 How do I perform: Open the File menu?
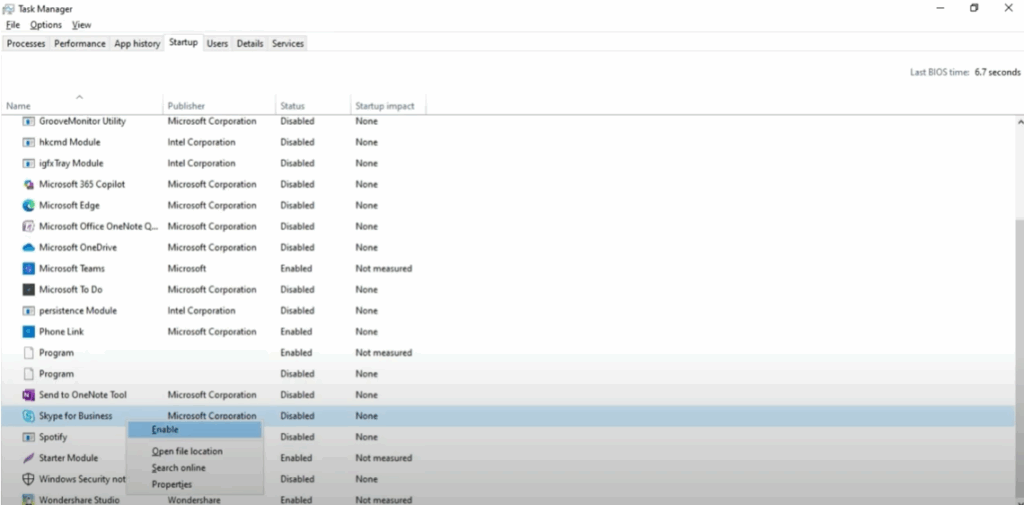click(13, 25)
